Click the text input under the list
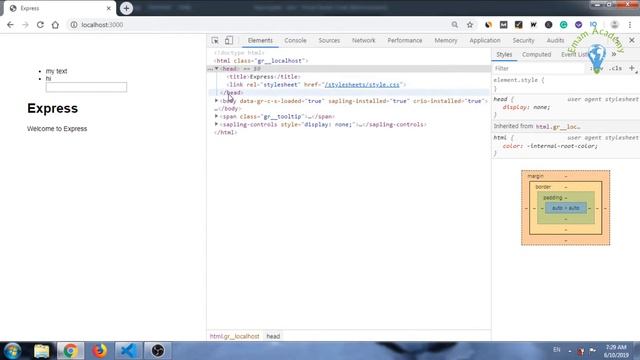Screen dimensions: 640x360 [86, 87]
